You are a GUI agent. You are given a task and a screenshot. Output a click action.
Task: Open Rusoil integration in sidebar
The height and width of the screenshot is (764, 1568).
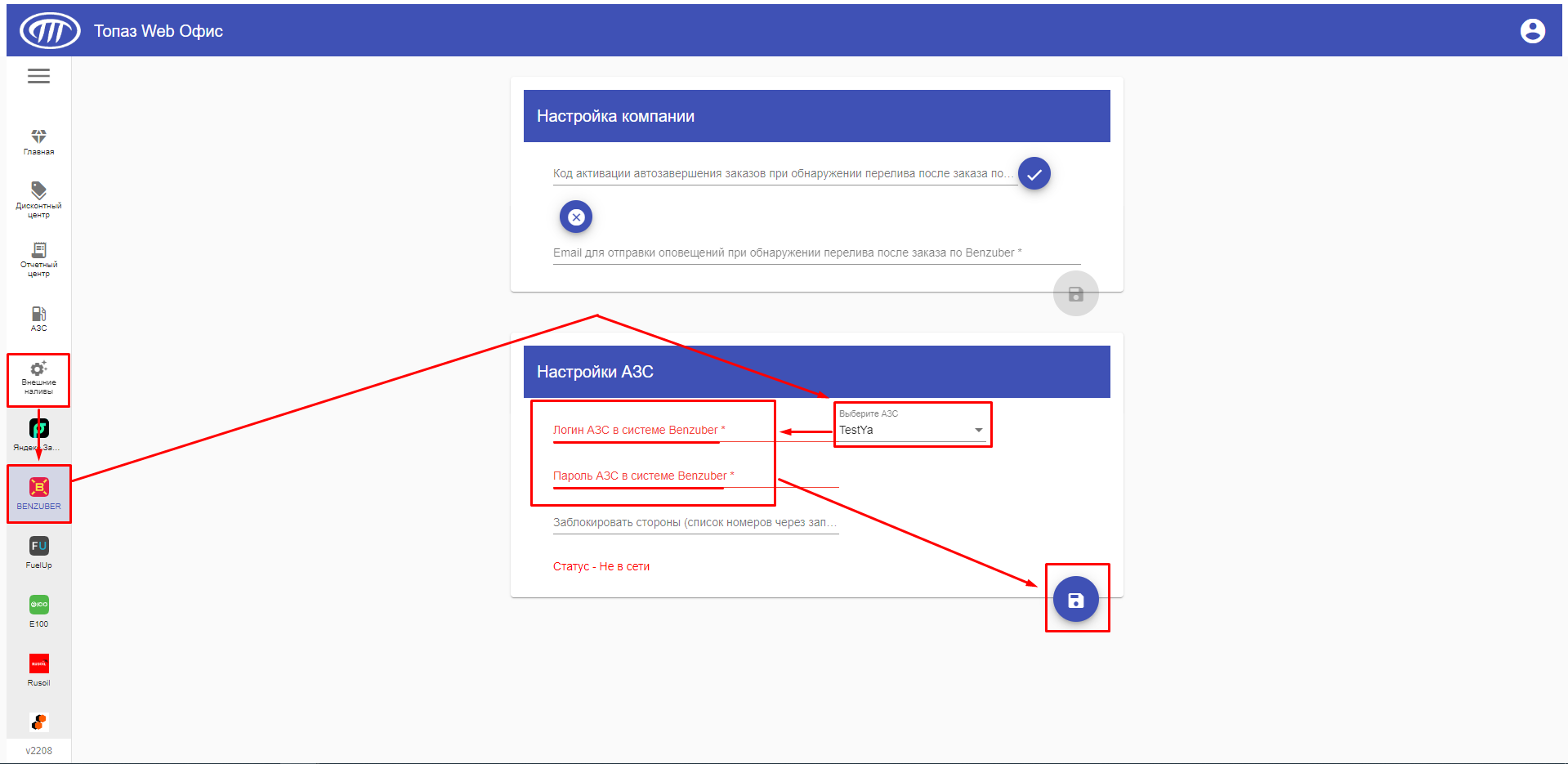tap(38, 671)
